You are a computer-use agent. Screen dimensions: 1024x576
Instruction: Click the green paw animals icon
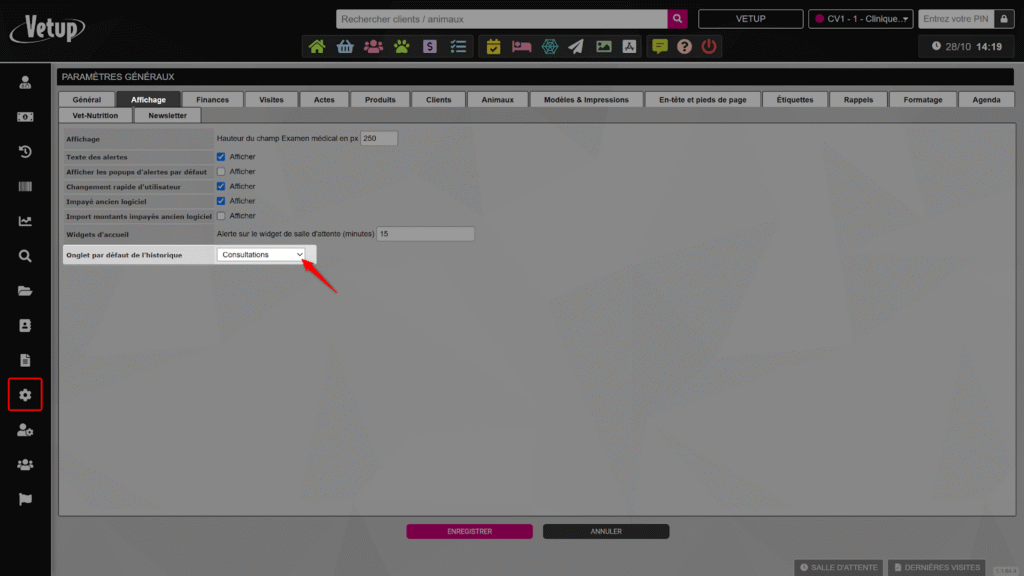click(401, 46)
